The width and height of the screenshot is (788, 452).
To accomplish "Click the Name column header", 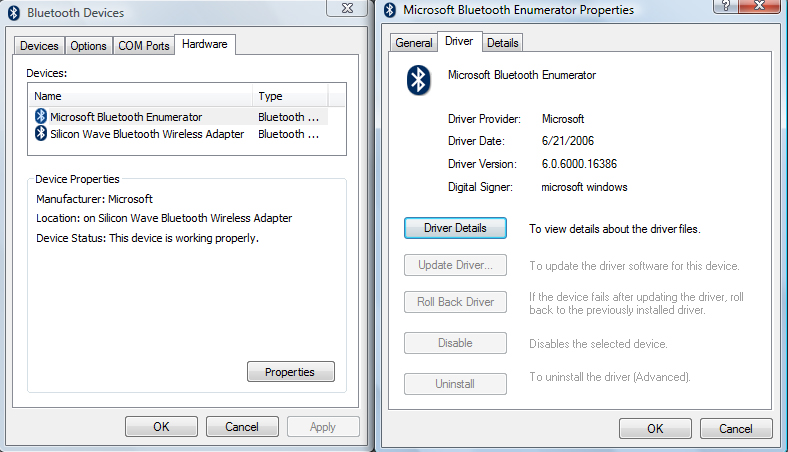I will (140, 96).
